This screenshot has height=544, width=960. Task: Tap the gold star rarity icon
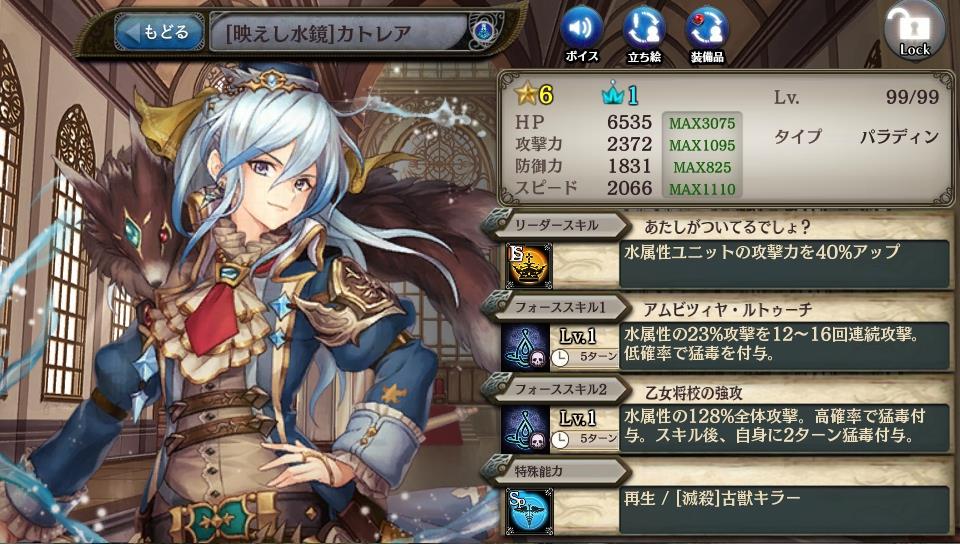click(x=525, y=94)
